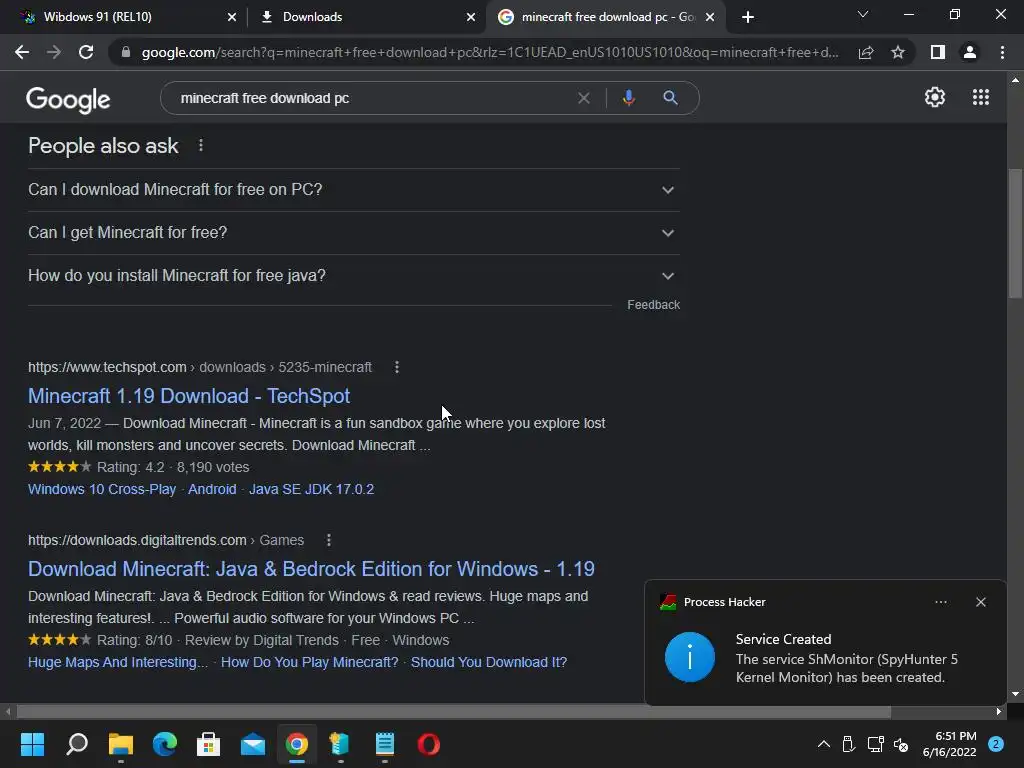Show hidden system tray icons
1024x768 pixels.
(824, 744)
